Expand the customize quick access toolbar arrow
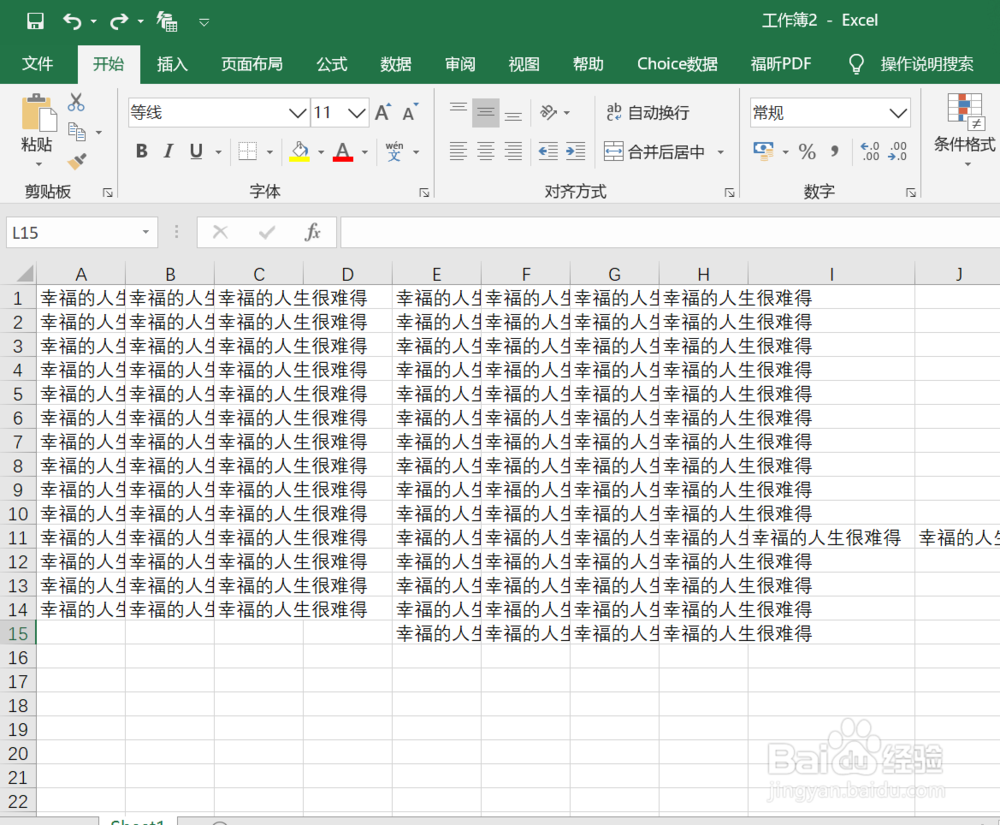The width and height of the screenshot is (1000, 825). pos(204,22)
